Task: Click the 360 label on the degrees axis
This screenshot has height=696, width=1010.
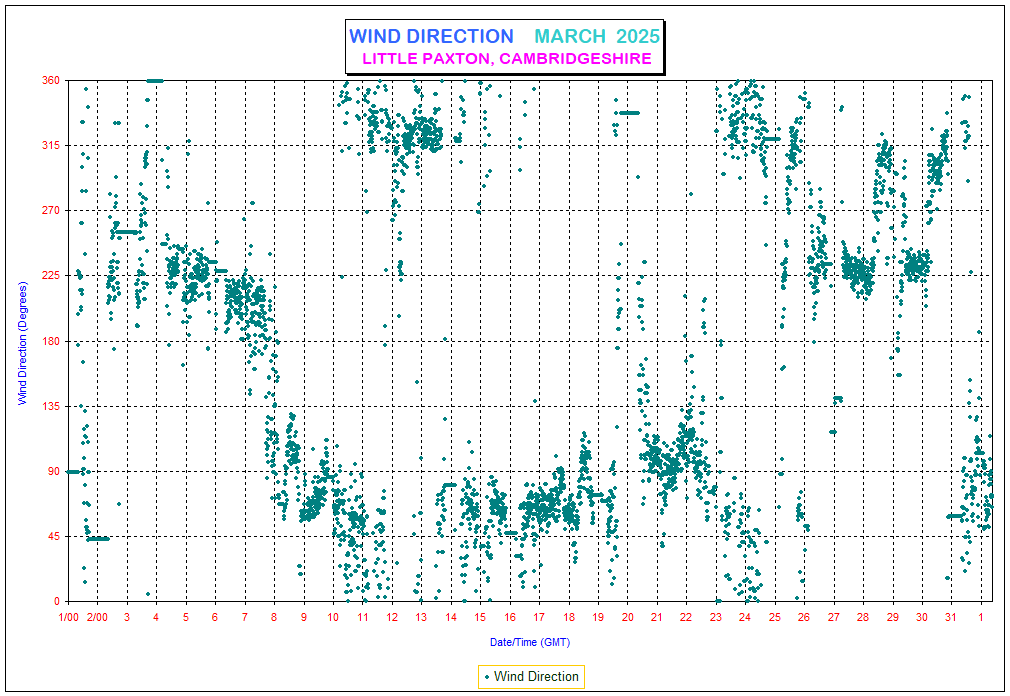Action: 52,80
